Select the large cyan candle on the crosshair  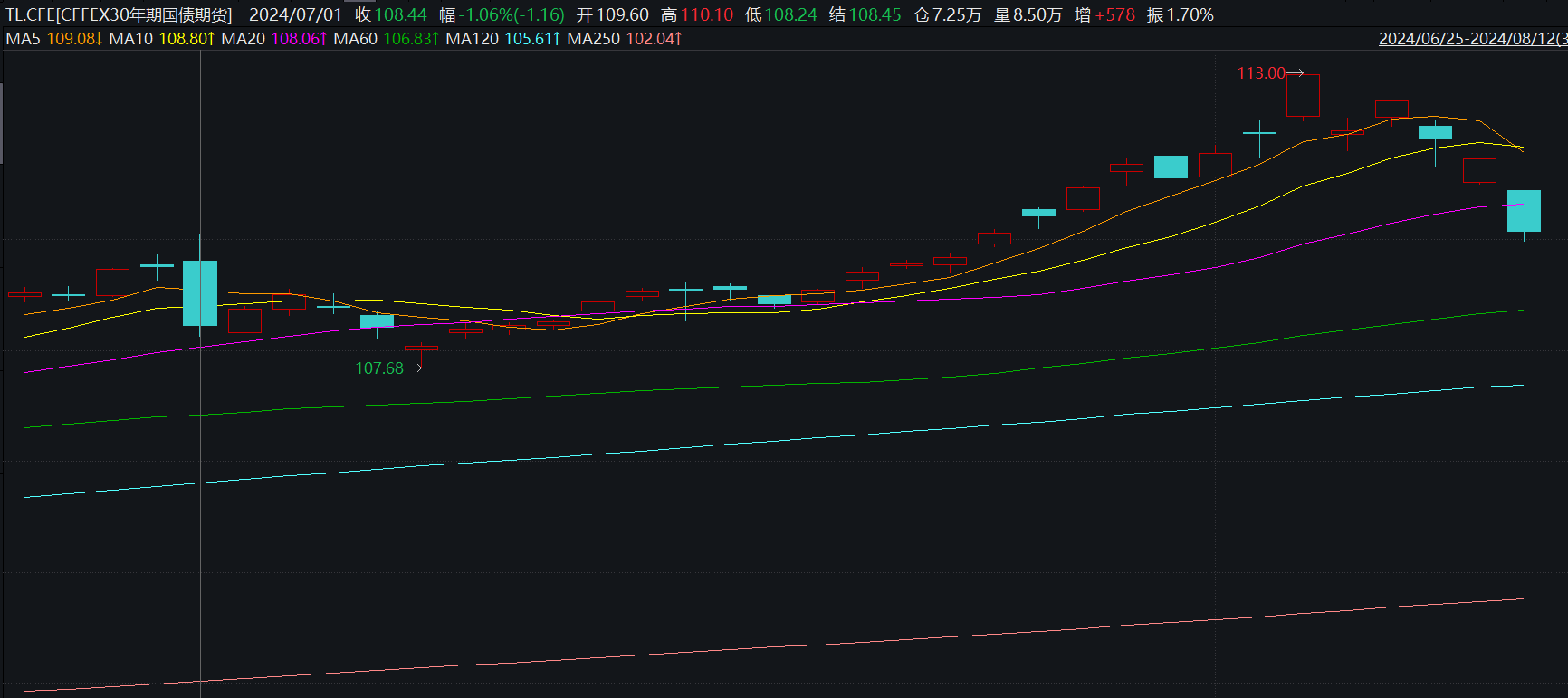click(200, 292)
